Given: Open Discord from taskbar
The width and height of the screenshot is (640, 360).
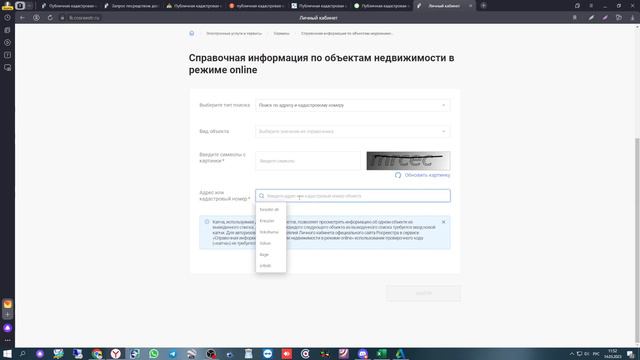Looking at the screenshot, I should [363, 353].
